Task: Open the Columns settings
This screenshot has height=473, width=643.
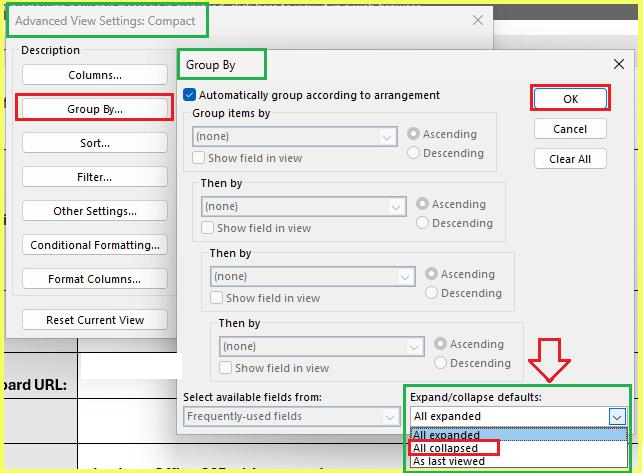Action: (x=95, y=75)
